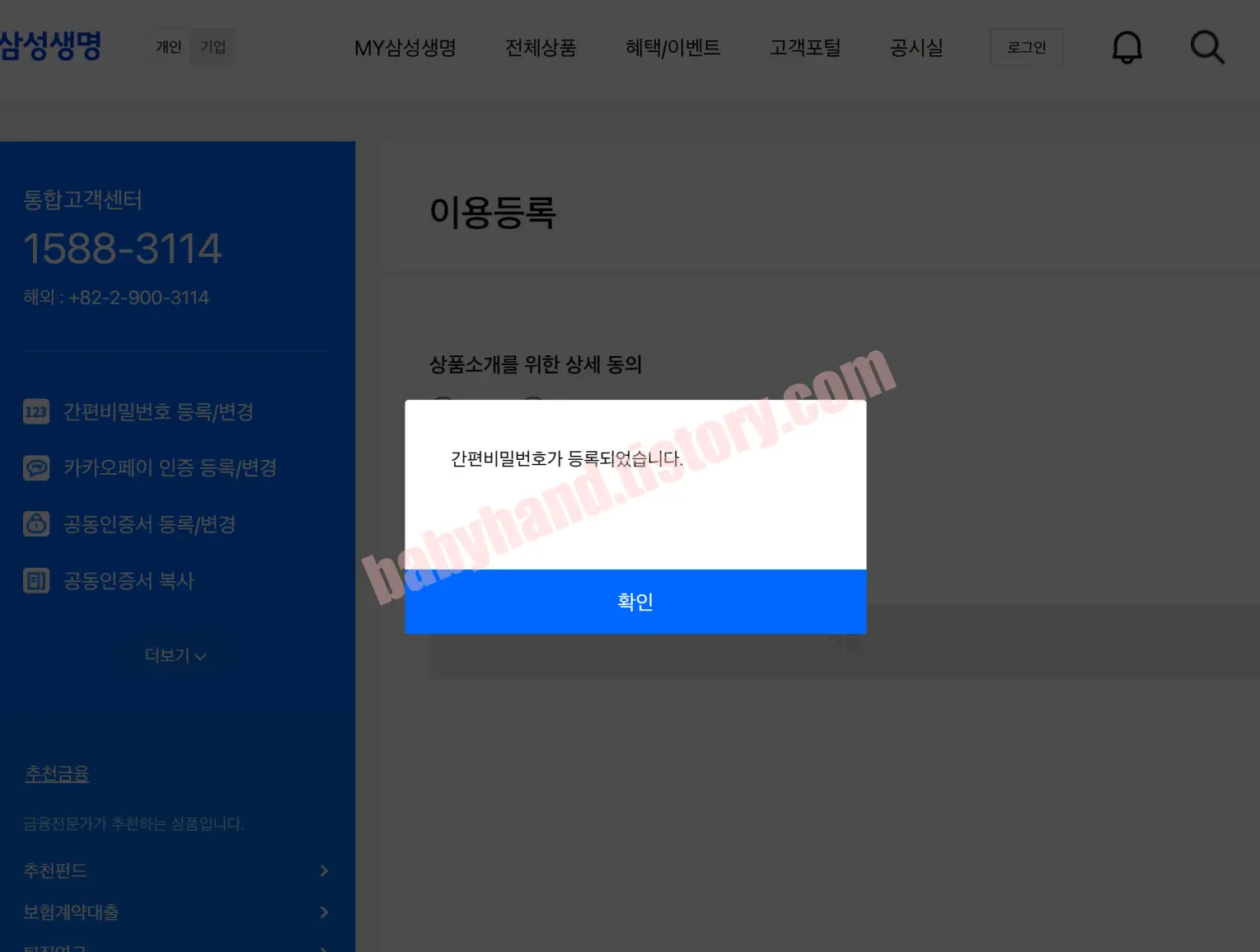
Task: Click the 간편비밀번호가 등록되었습니다 message
Action: [x=567, y=459]
